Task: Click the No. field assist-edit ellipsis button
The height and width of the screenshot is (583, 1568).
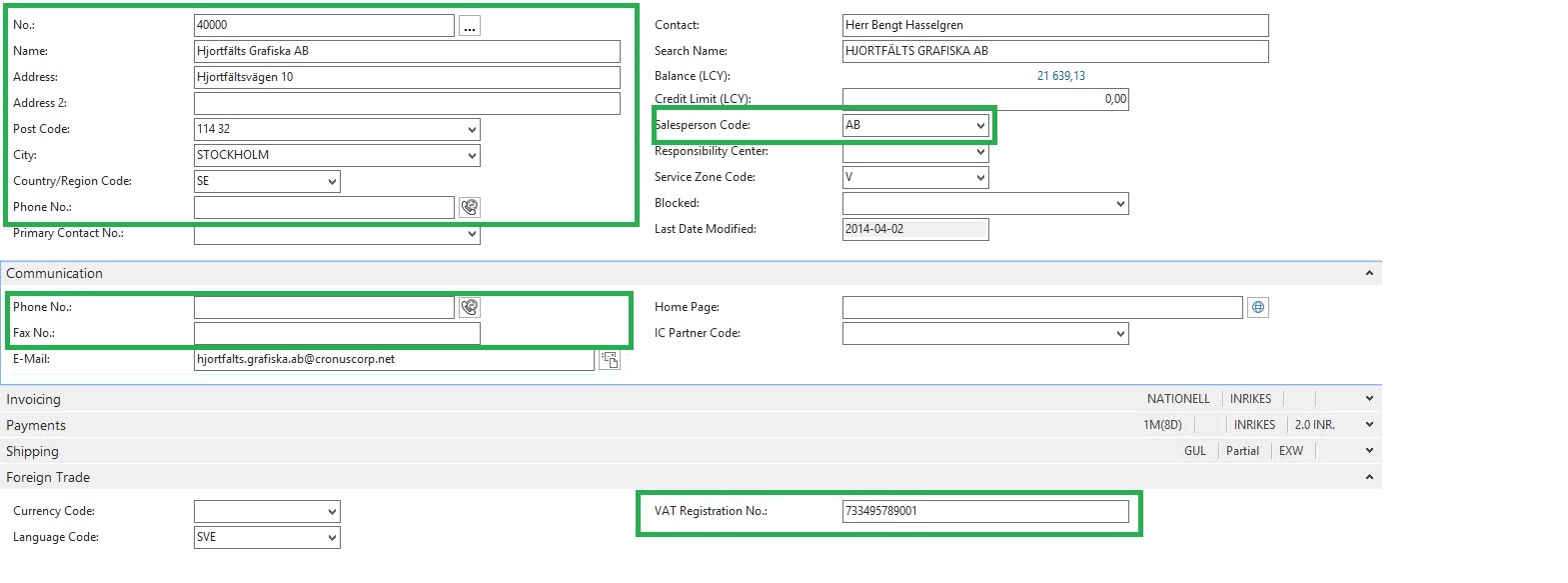Action: (x=469, y=26)
